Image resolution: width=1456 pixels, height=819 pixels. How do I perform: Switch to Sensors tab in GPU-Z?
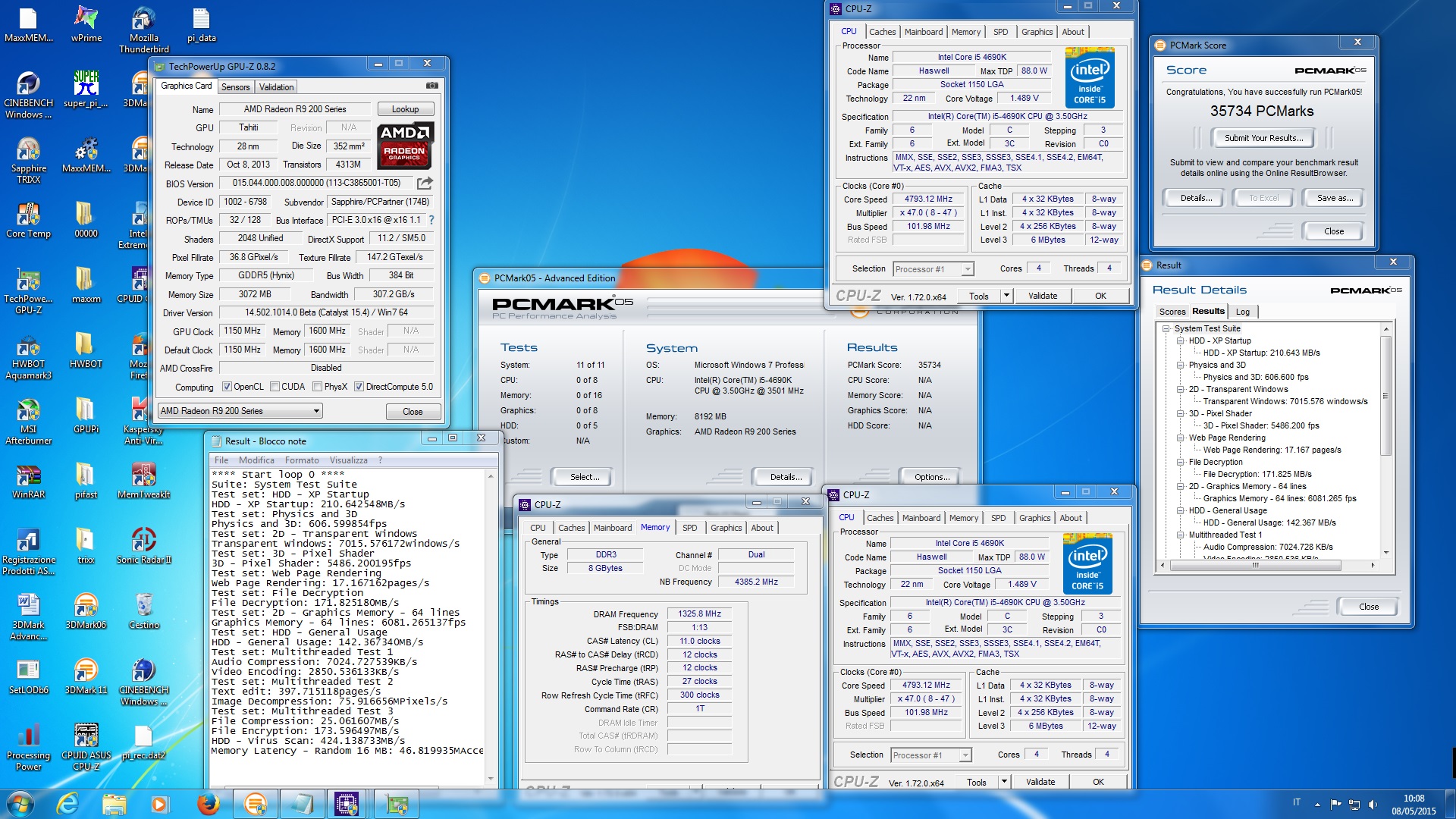click(x=235, y=87)
